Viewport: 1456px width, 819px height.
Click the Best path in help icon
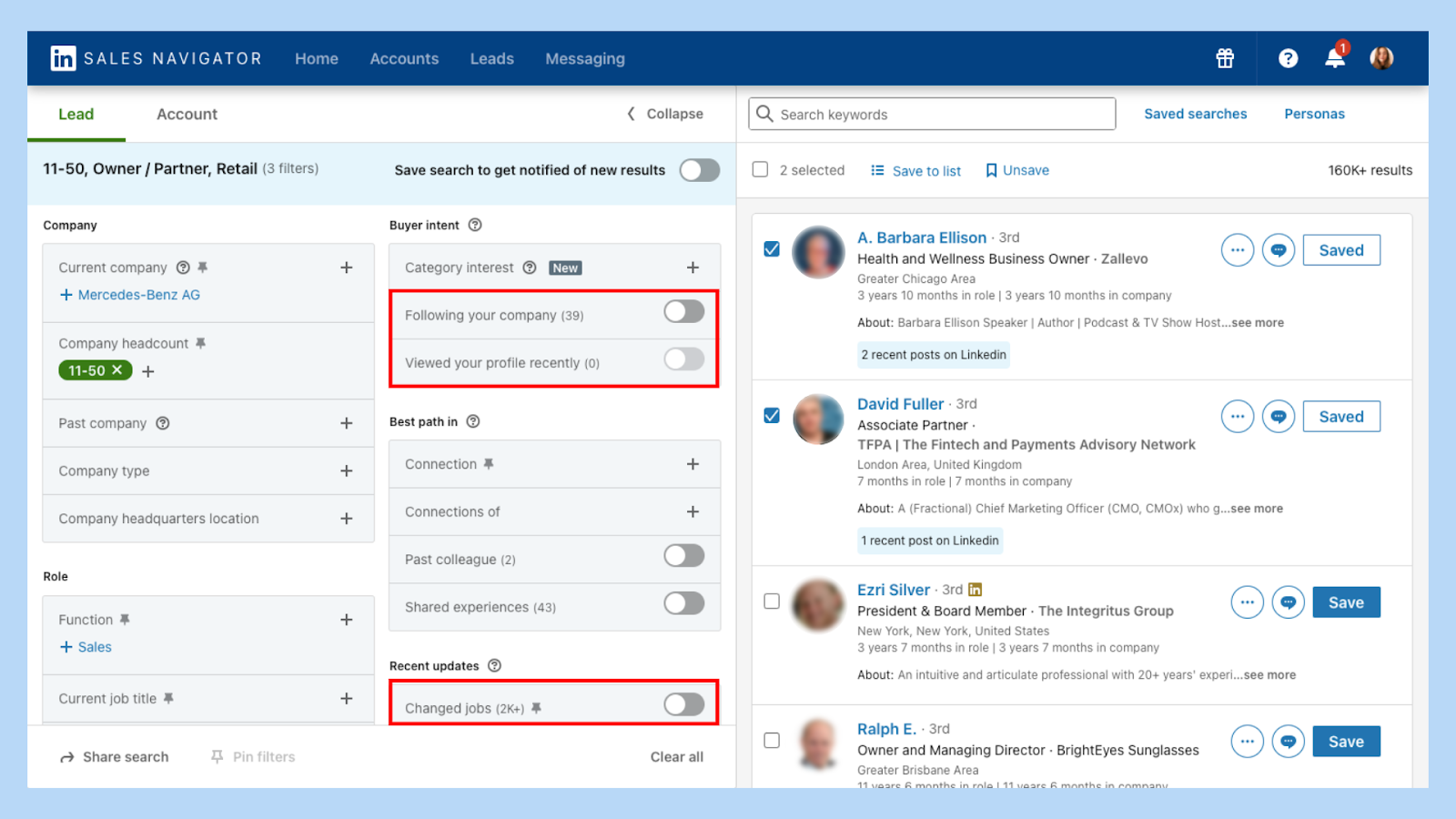pyautogui.click(x=473, y=421)
